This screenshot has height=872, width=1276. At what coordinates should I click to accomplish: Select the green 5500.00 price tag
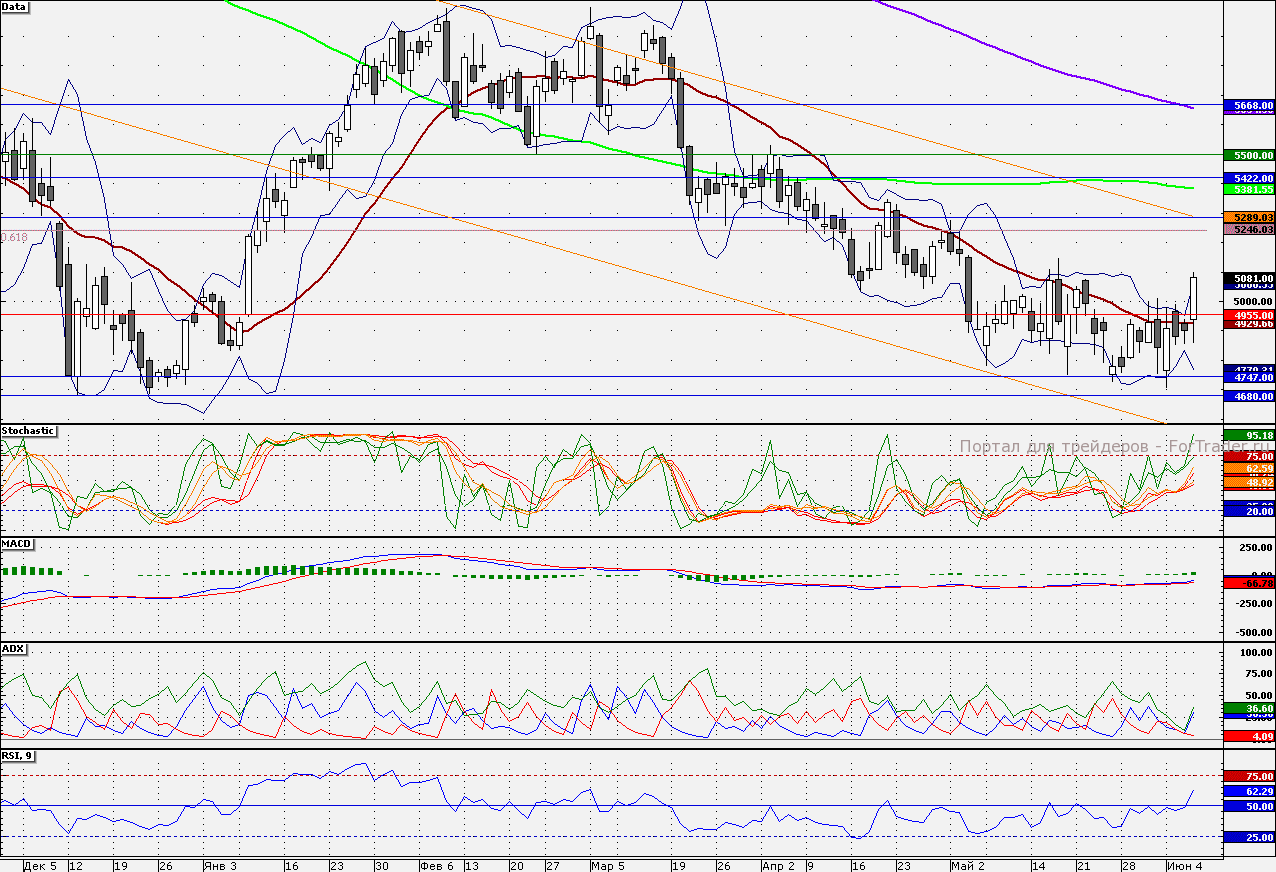click(x=1248, y=155)
